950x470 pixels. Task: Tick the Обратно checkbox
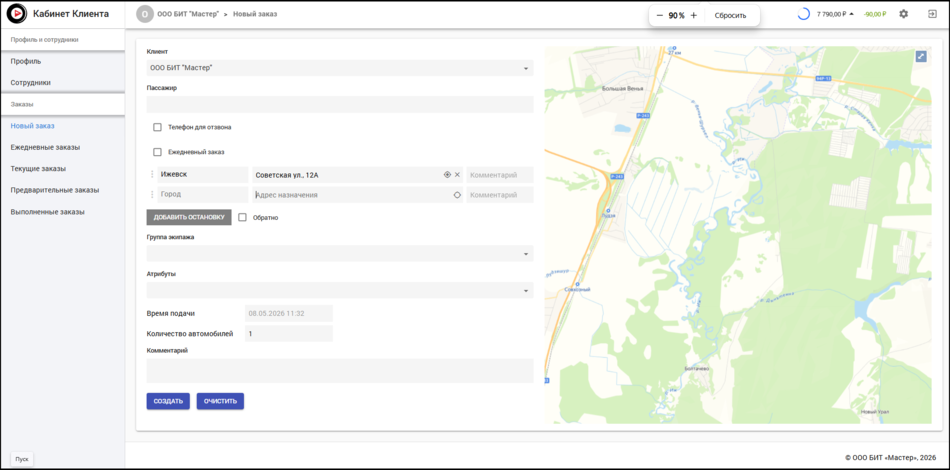(x=242, y=217)
